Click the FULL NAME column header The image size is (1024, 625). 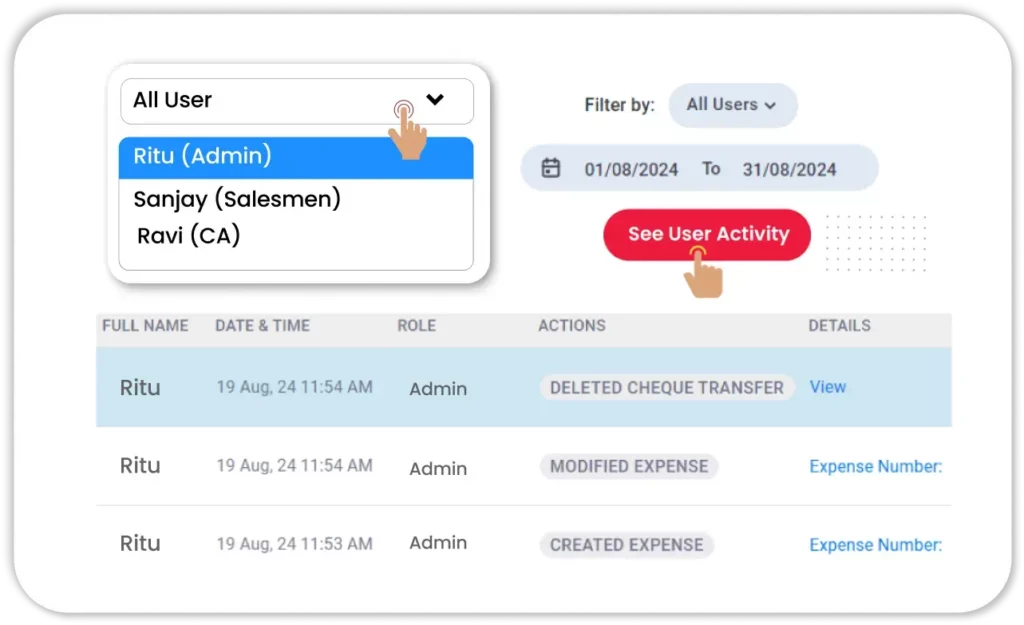click(x=145, y=326)
